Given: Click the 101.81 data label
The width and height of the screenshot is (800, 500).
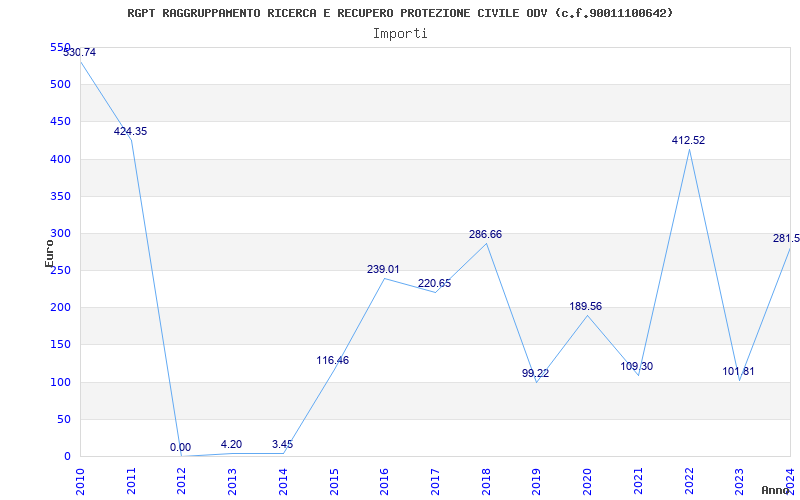Looking at the screenshot, I should [738, 371].
